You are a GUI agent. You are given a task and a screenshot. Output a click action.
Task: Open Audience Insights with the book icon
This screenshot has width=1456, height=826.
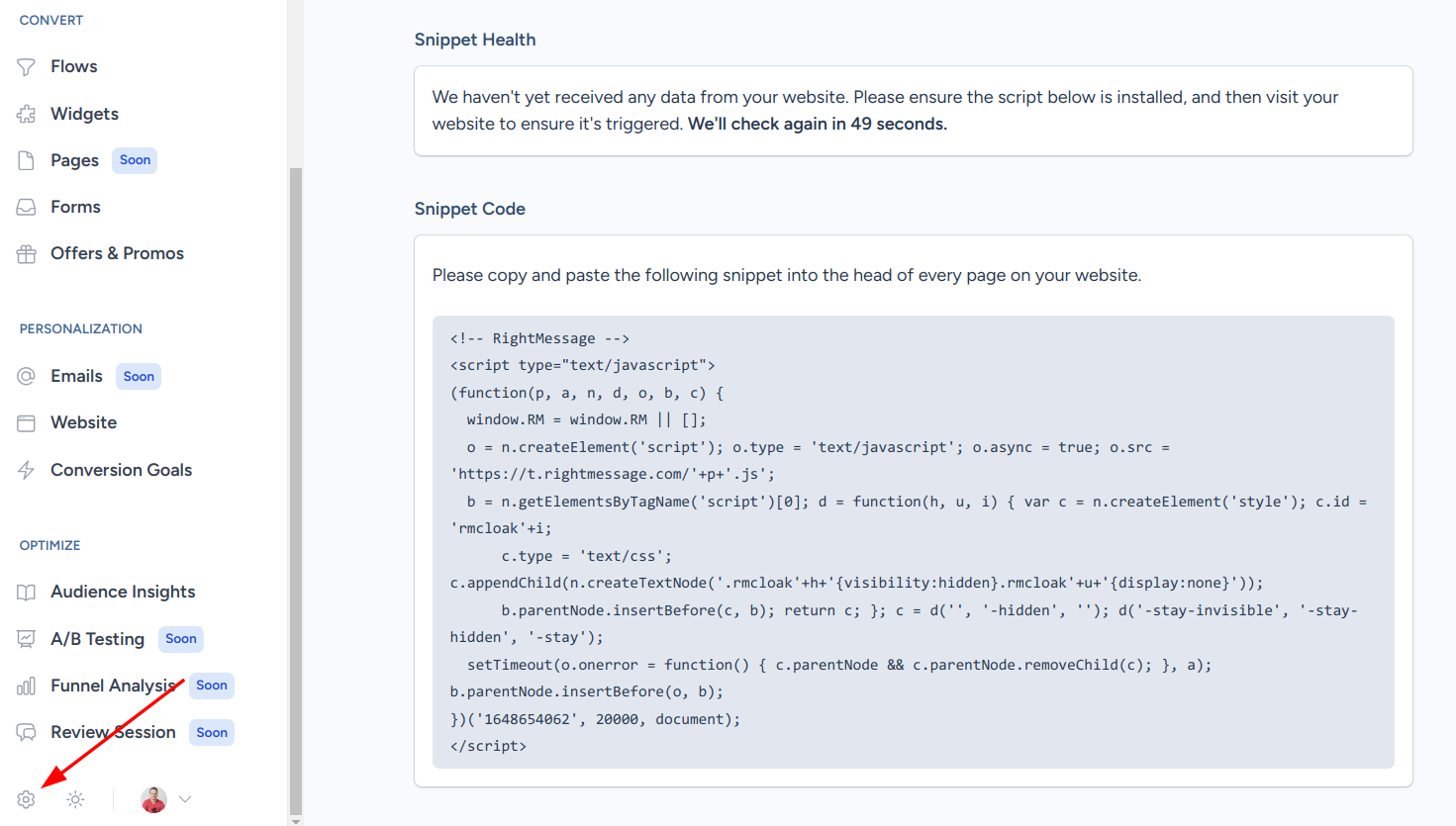point(26,592)
